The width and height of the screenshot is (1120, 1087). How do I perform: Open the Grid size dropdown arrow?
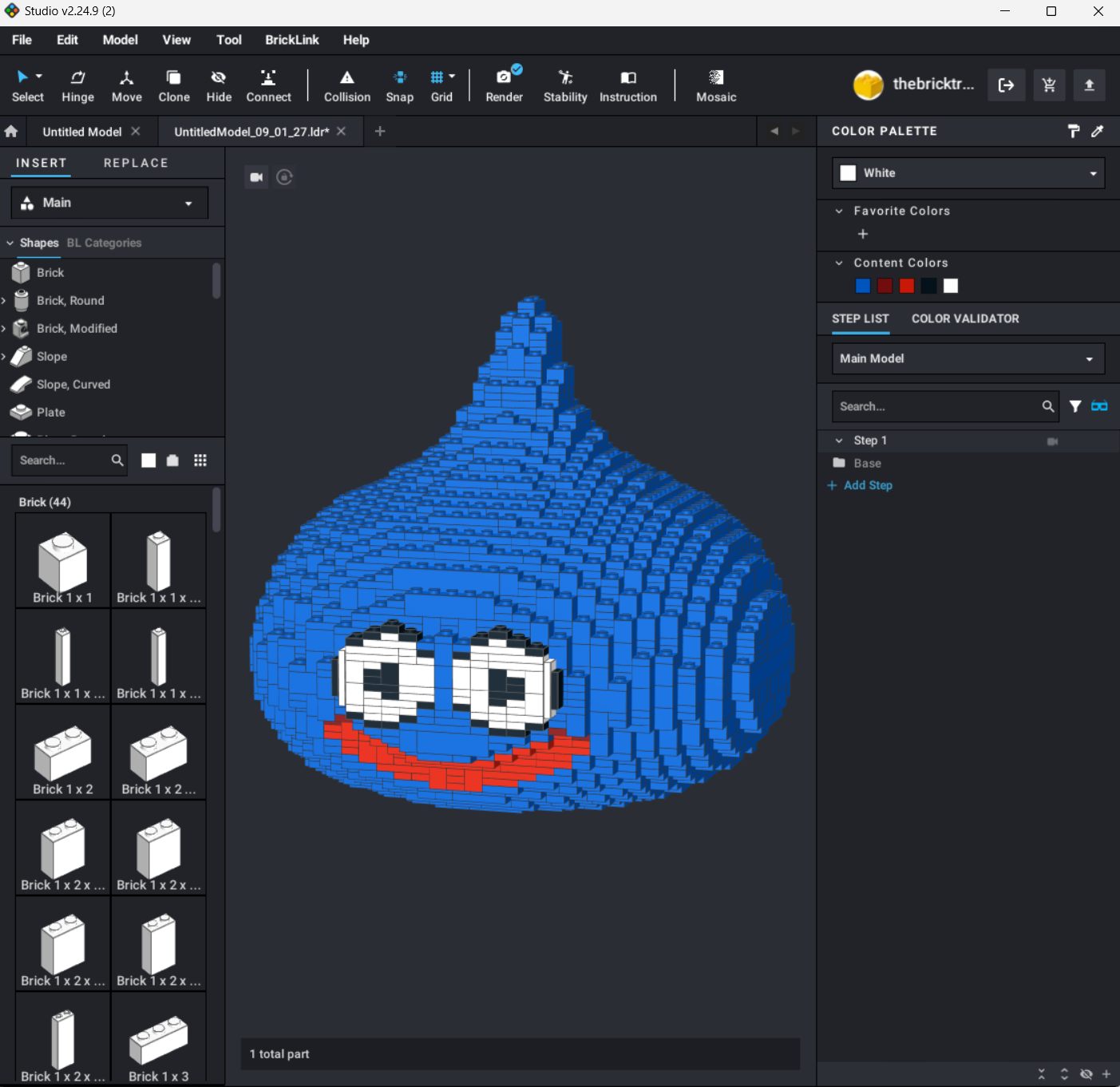[452, 77]
